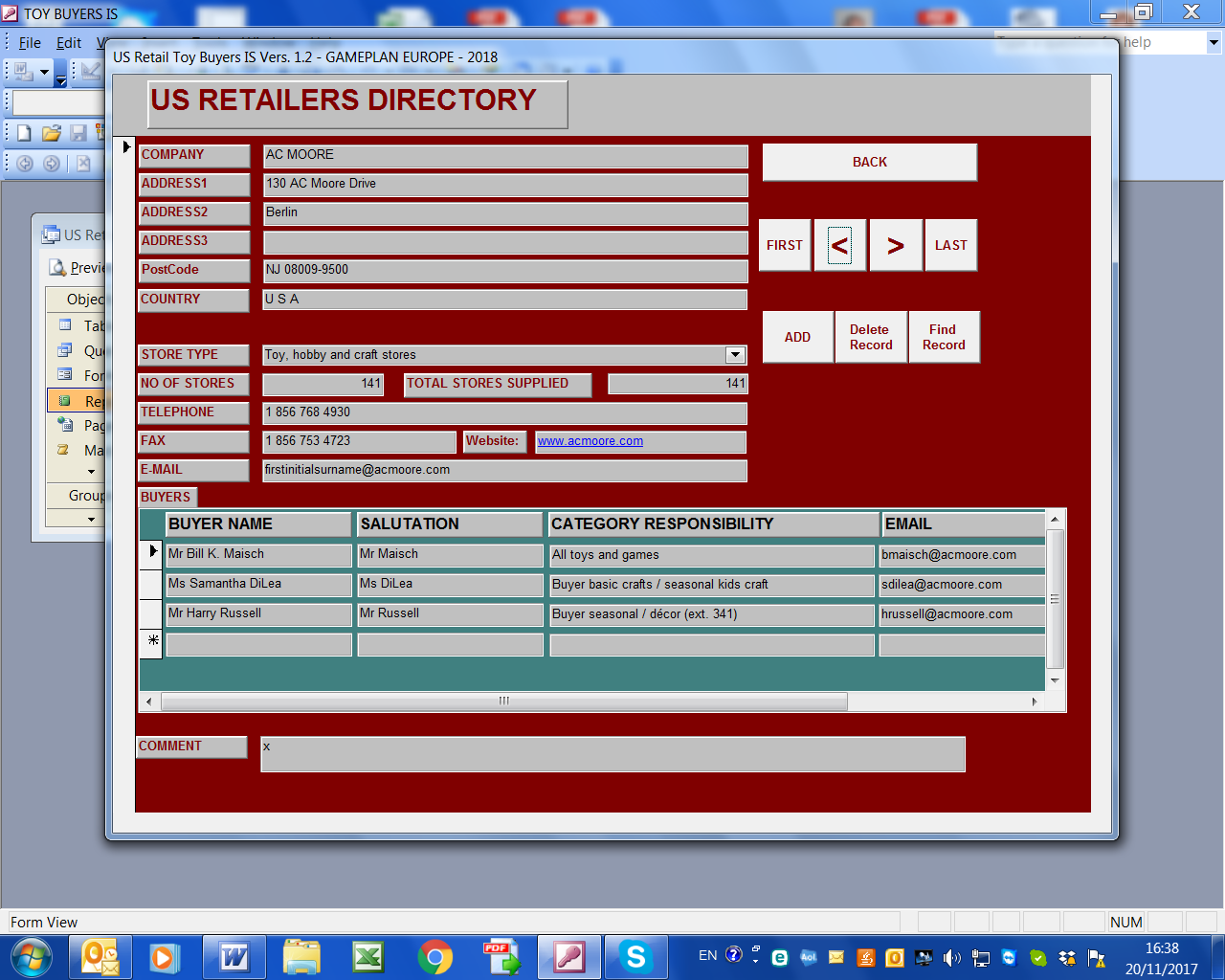Click the TELEPHONE field 1 856 768 4930
This screenshot has width=1225, height=980.
[505, 412]
